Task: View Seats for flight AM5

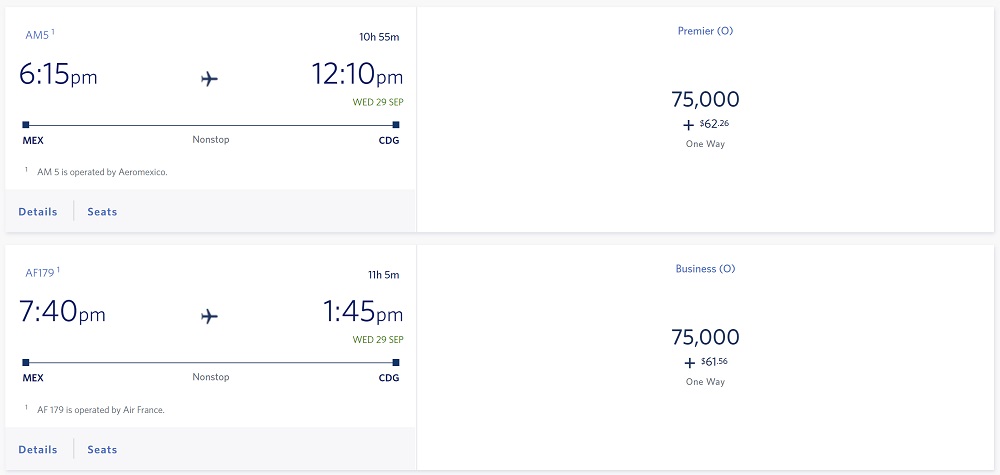Action: coord(102,212)
